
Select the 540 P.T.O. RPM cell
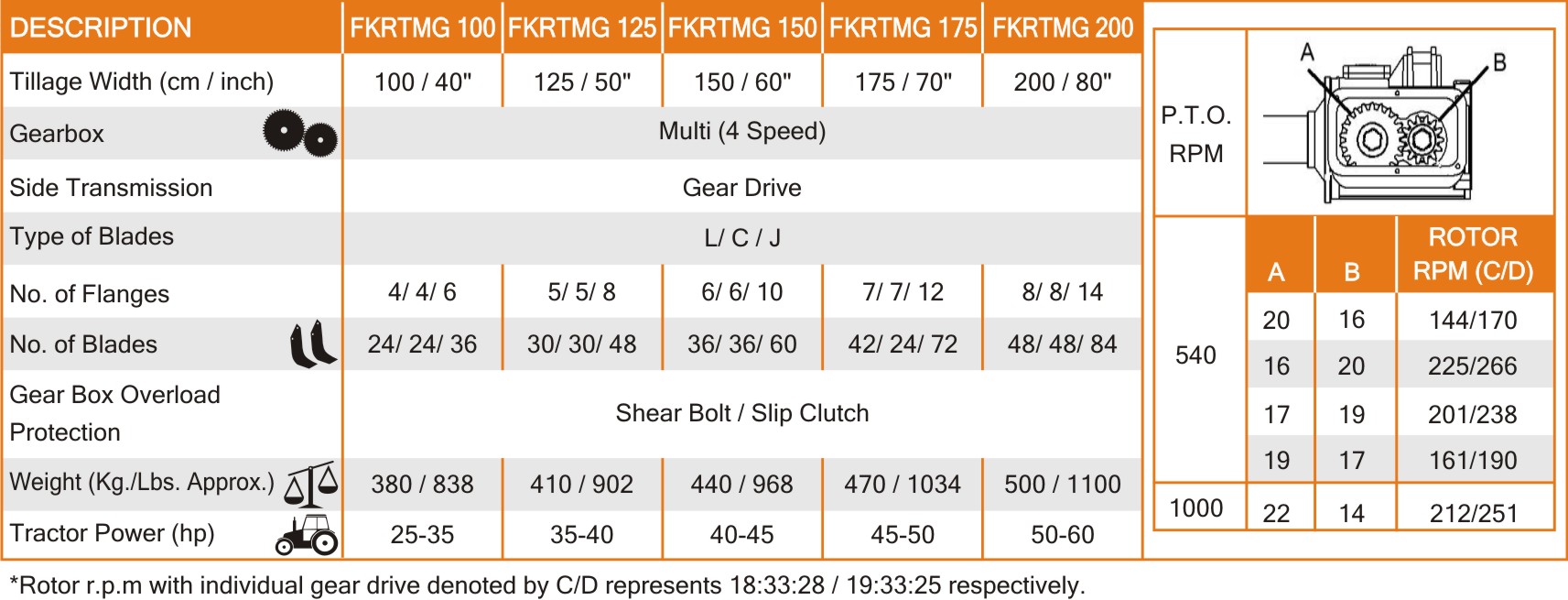[x=1195, y=355]
